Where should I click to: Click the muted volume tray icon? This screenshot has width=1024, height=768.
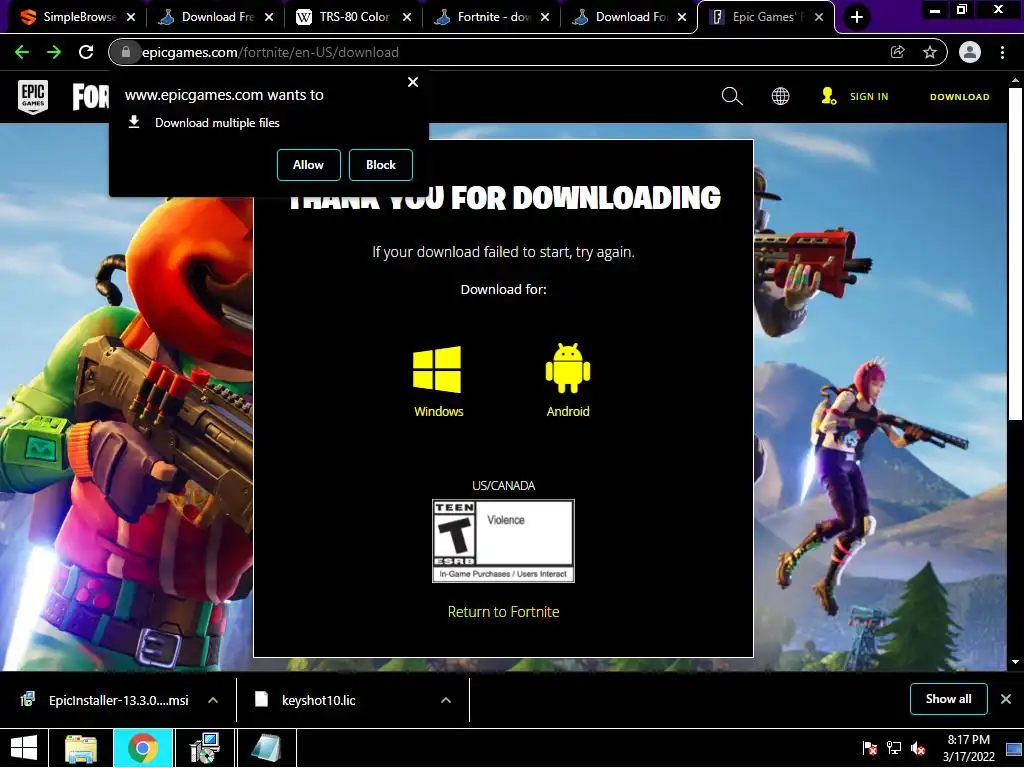tap(919, 748)
